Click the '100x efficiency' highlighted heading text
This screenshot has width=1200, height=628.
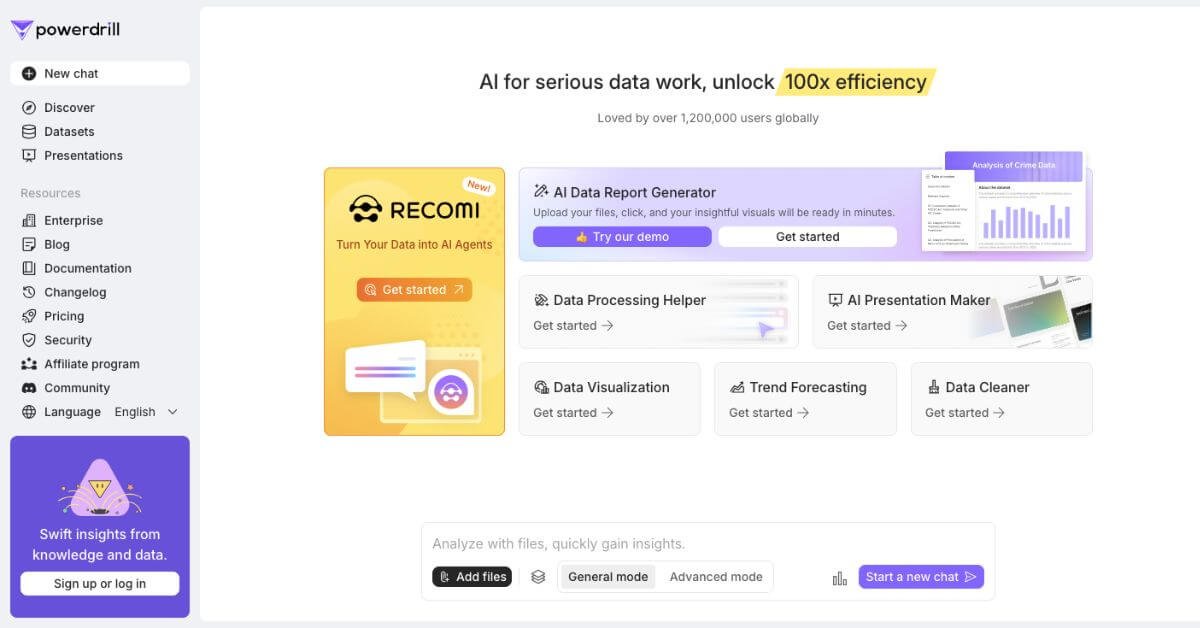(856, 82)
